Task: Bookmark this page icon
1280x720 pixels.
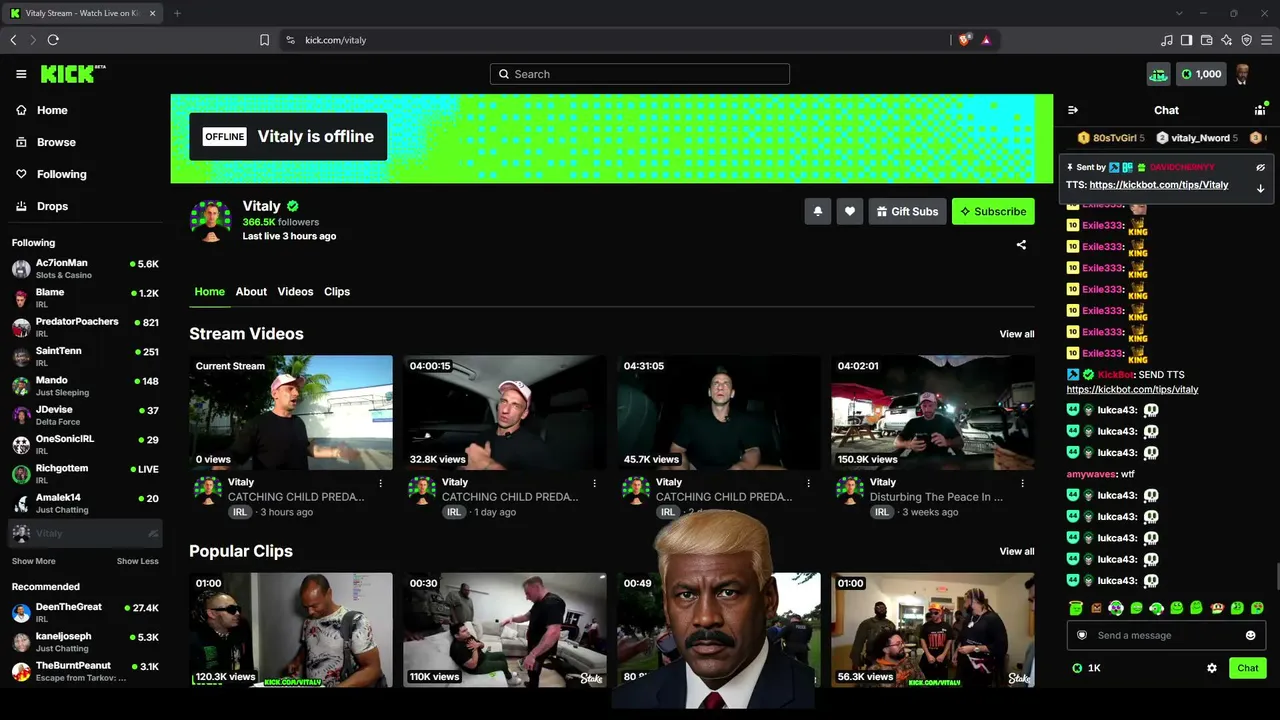Action: (x=264, y=40)
